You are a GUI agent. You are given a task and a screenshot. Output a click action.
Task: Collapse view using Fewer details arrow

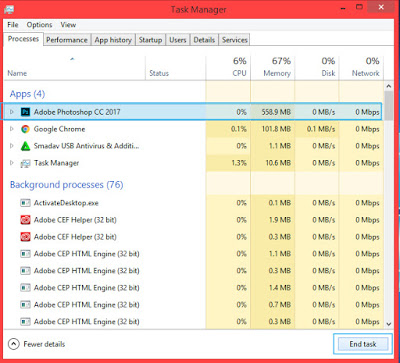14,344
